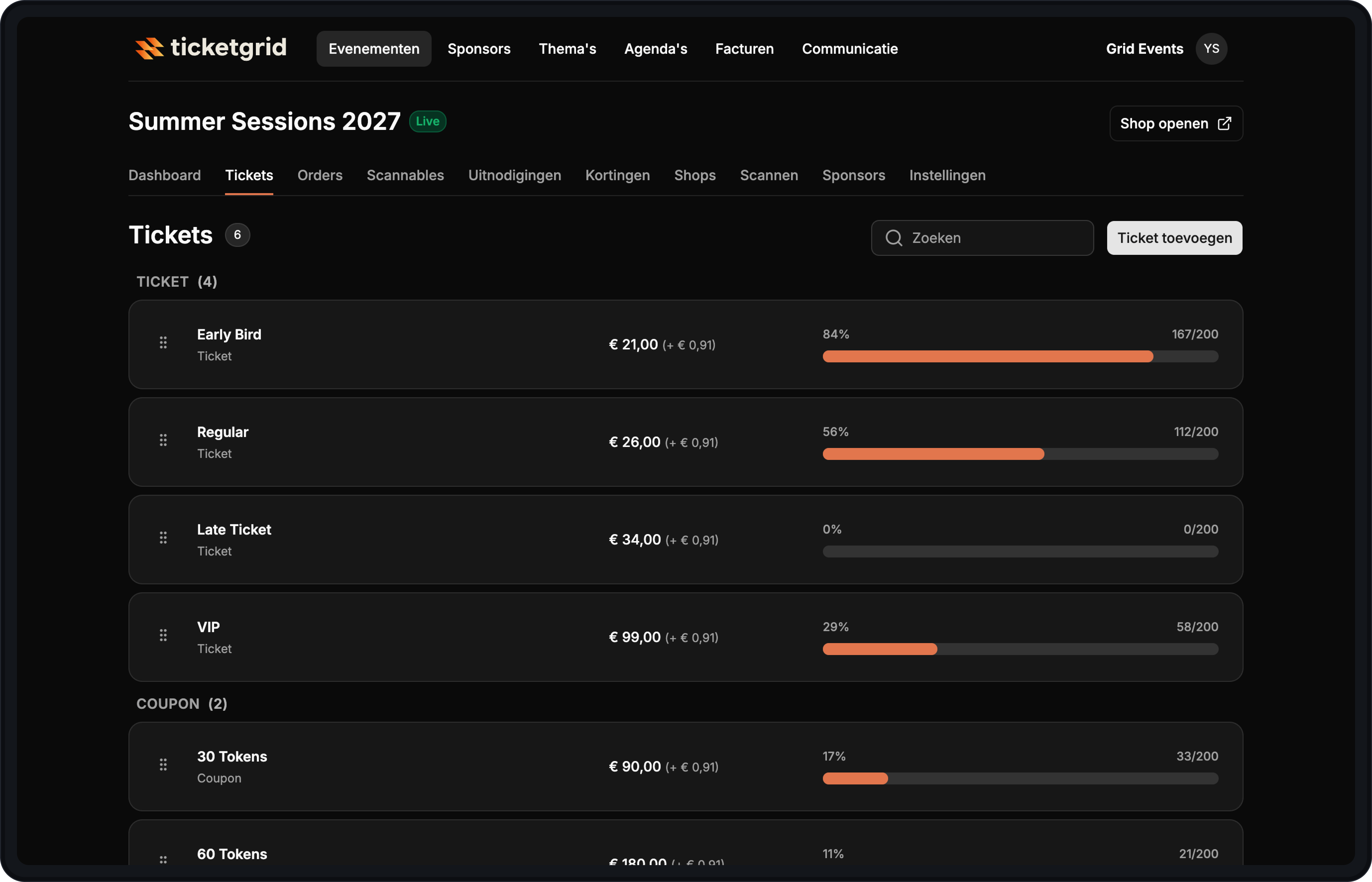This screenshot has height=882, width=1372.
Task: Click the price € 90,00
Action: tap(635, 766)
